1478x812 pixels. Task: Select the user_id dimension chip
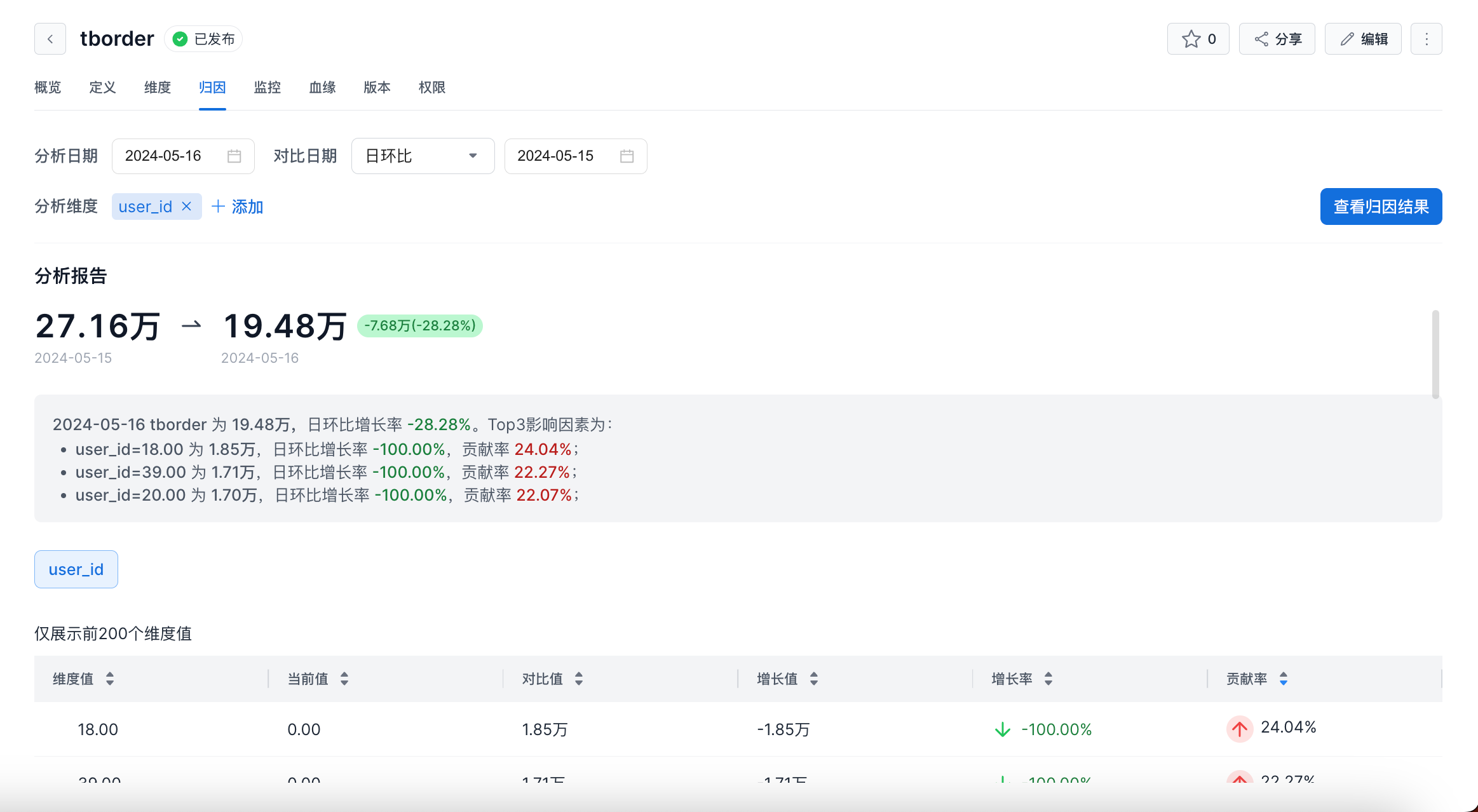(76, 569)
